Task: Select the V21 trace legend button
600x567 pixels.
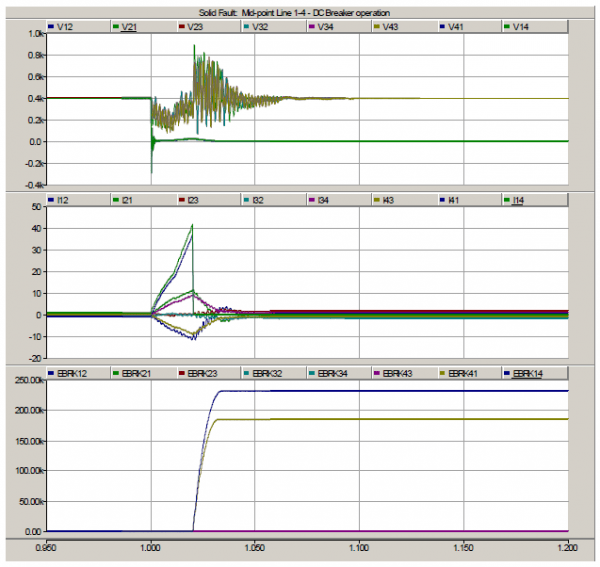Action: 143,27
